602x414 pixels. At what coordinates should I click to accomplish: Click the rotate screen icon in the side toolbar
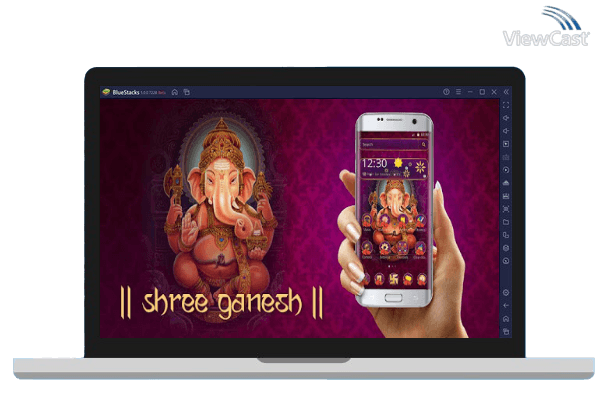(506, 235)
